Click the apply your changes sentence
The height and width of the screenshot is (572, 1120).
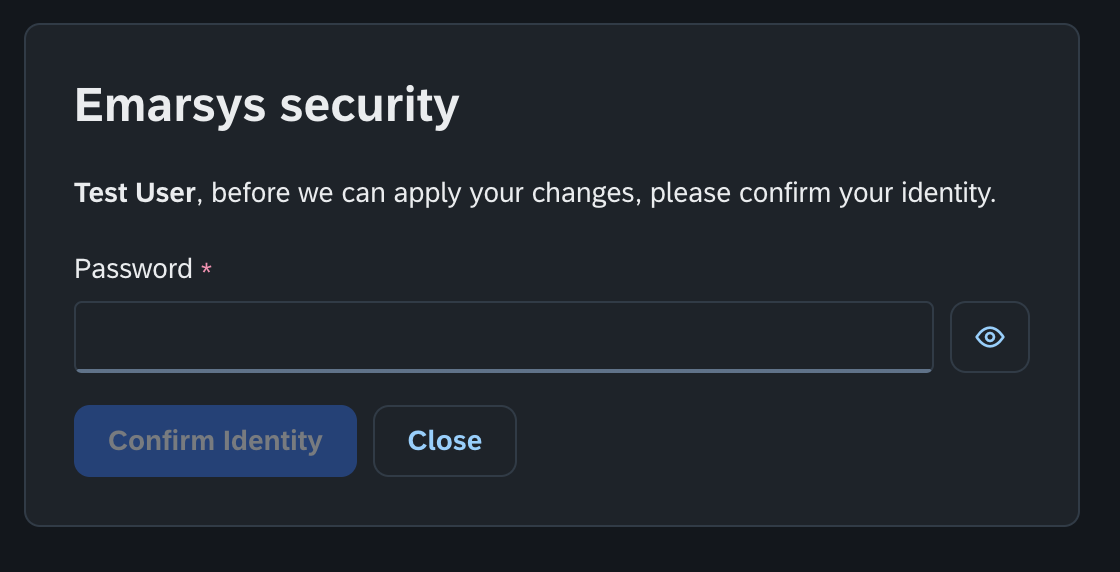535,194
